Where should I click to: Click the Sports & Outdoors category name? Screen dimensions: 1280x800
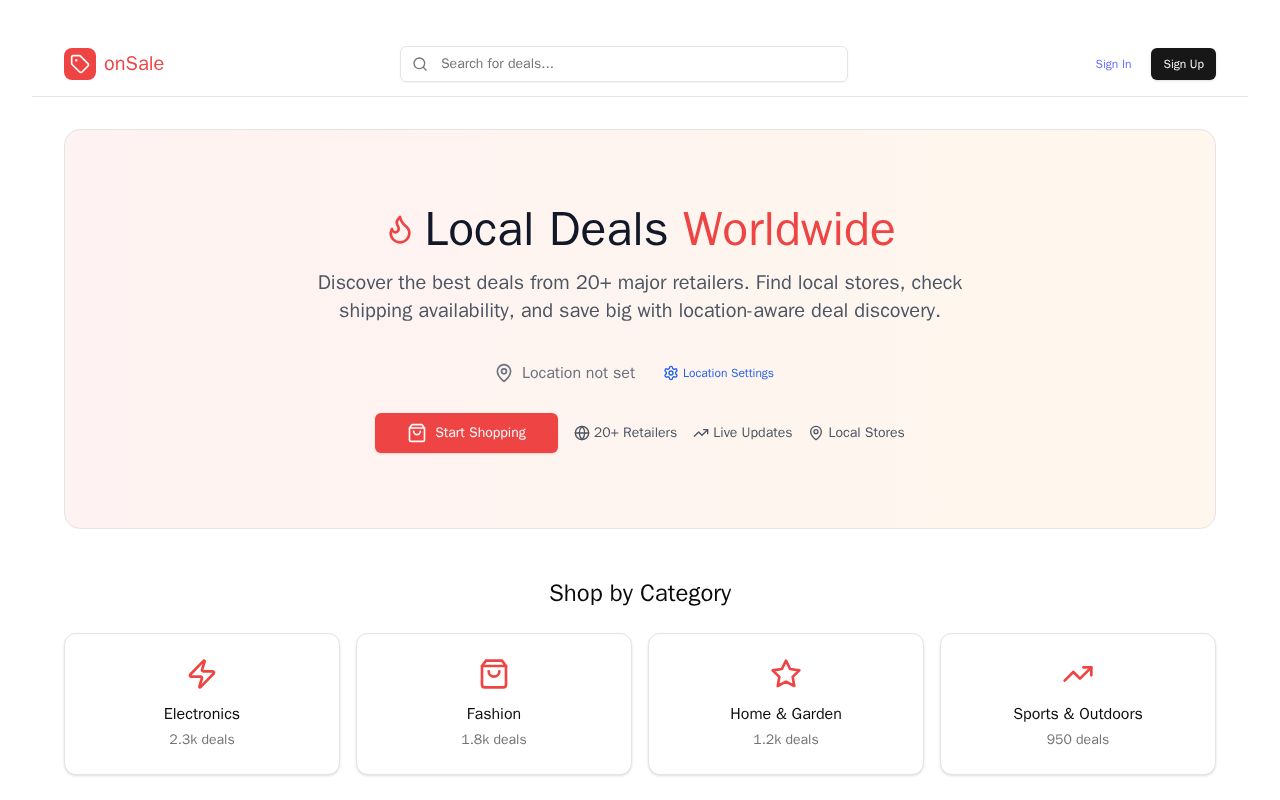1078,714
